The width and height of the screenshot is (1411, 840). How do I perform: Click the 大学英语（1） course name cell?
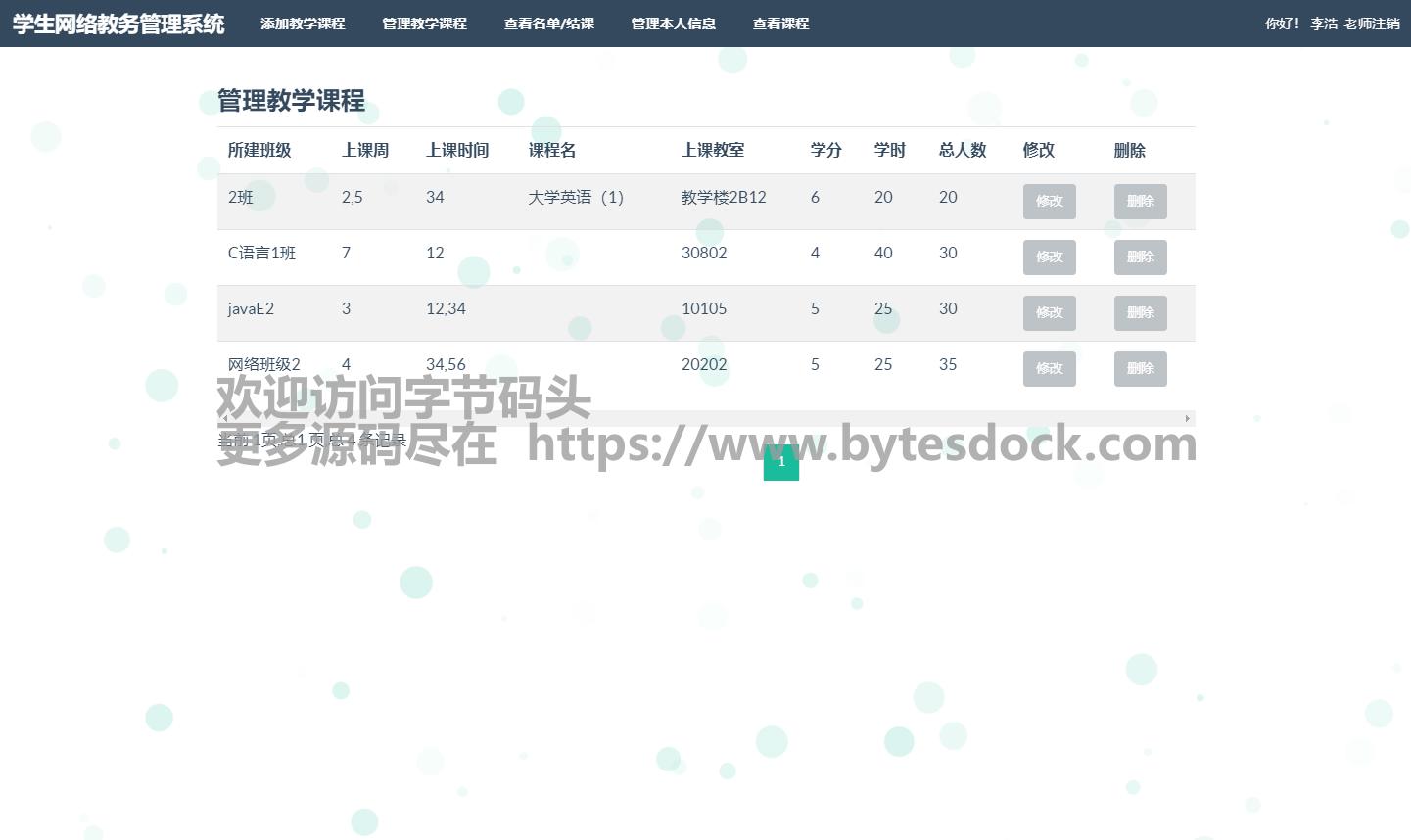(576, 198)
